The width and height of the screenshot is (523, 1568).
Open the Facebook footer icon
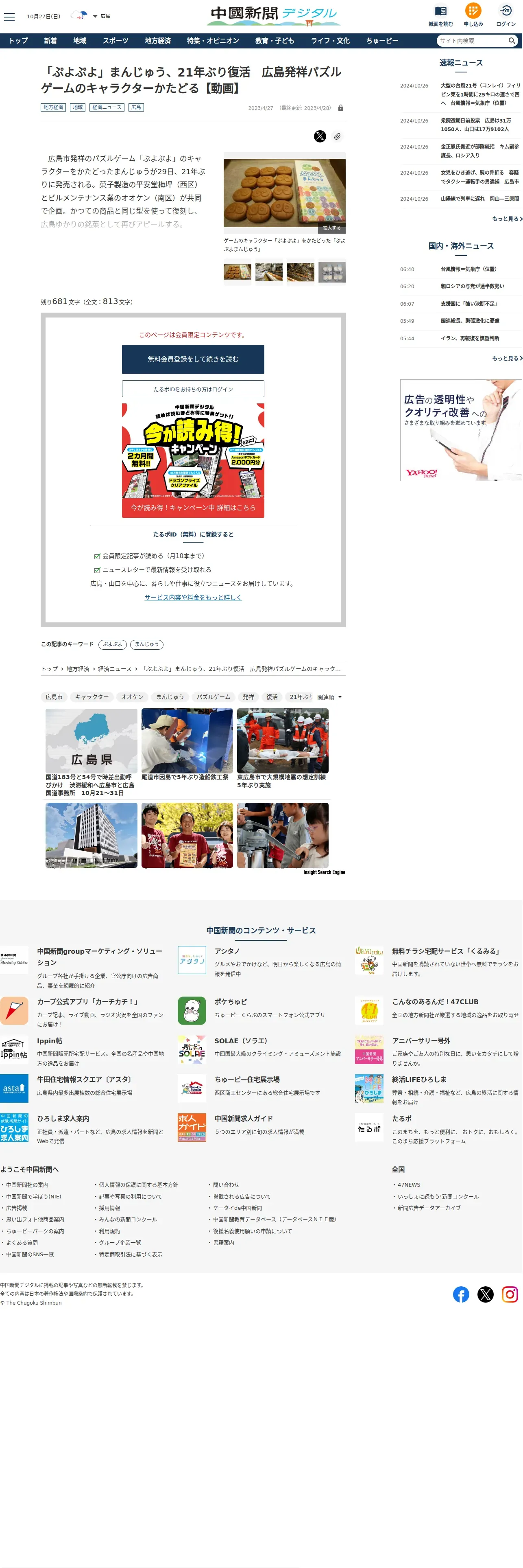pos(461,1294)
